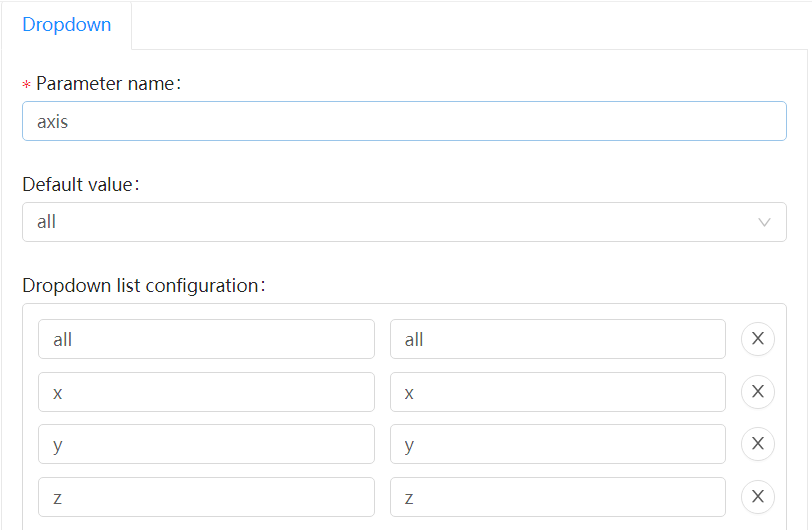The height and width of the screenshot is (530, 812).
Task: Edit the left 'y' option field
Action: [x=206, y=444]
